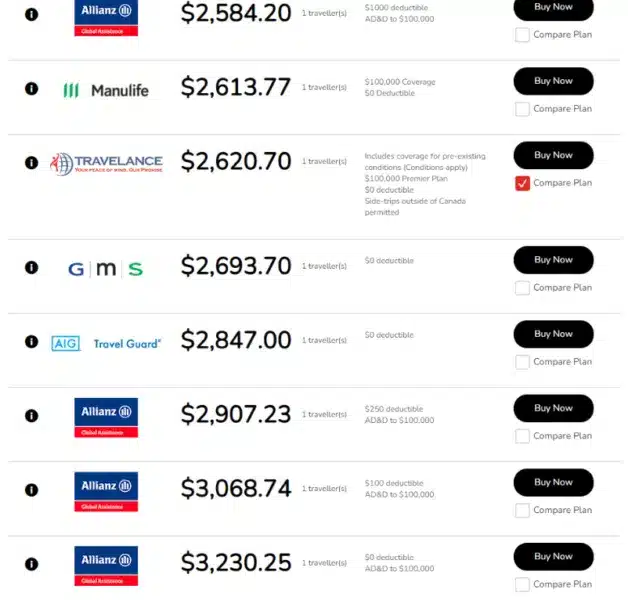Uncheck Compare Plan for Travelance

click(x=522, y=183)
